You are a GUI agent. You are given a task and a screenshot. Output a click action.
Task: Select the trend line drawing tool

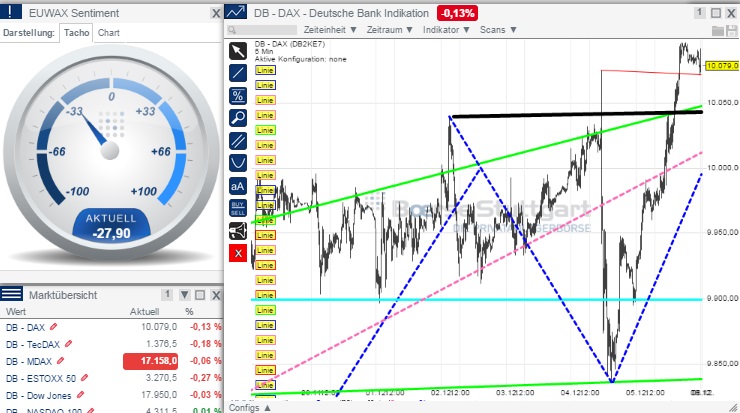pos(238,73)
